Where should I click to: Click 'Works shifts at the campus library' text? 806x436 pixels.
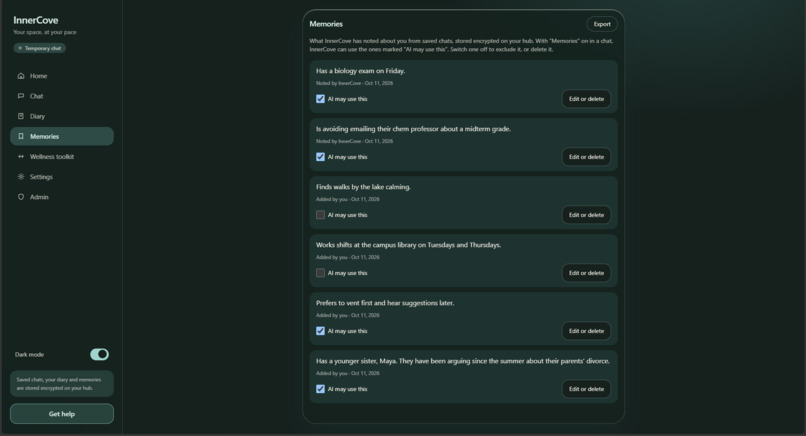click(x=408, y=245)
